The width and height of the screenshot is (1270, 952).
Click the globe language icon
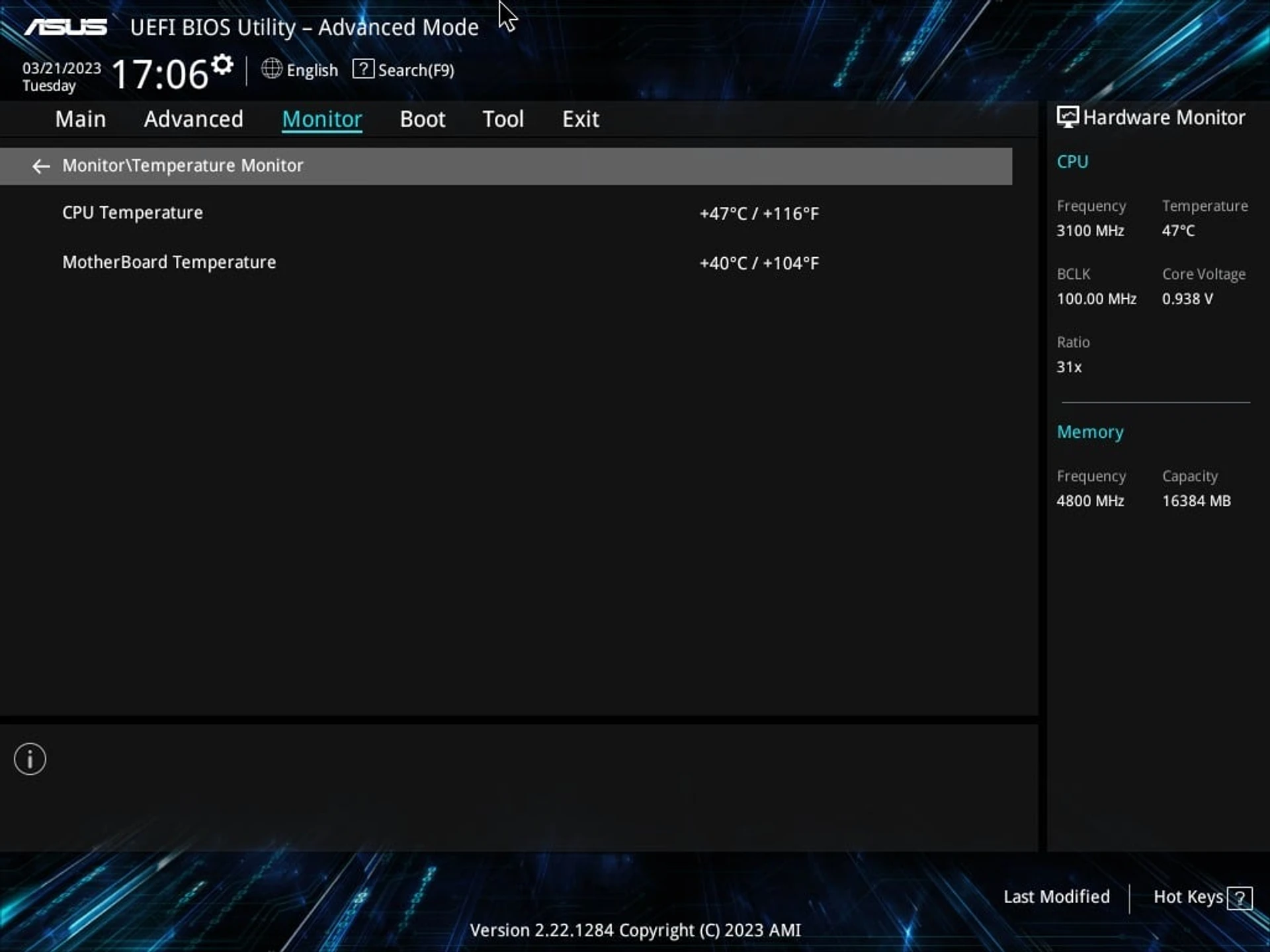point(271,69)
